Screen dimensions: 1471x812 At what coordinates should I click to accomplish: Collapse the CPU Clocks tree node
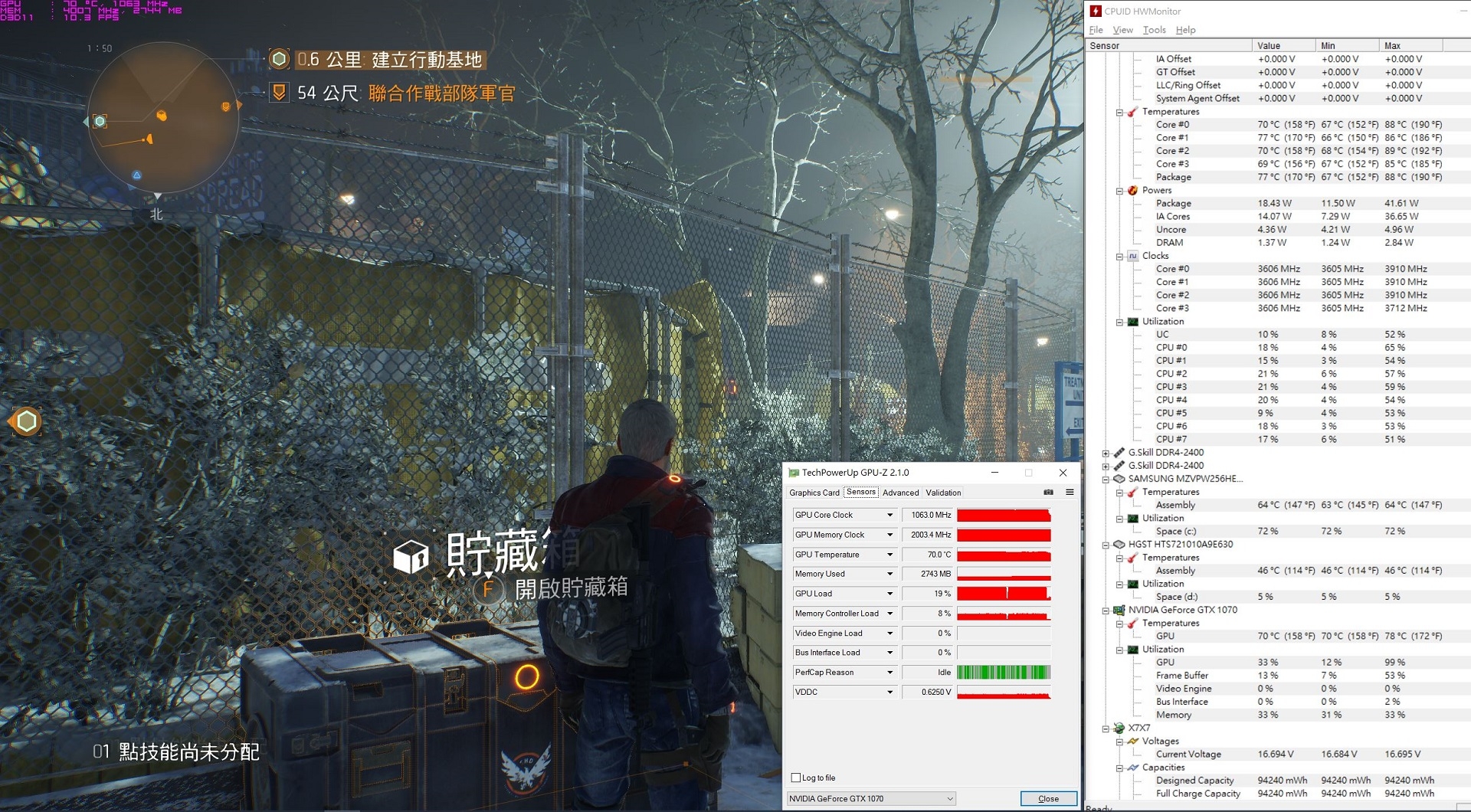click(1119, 257)
